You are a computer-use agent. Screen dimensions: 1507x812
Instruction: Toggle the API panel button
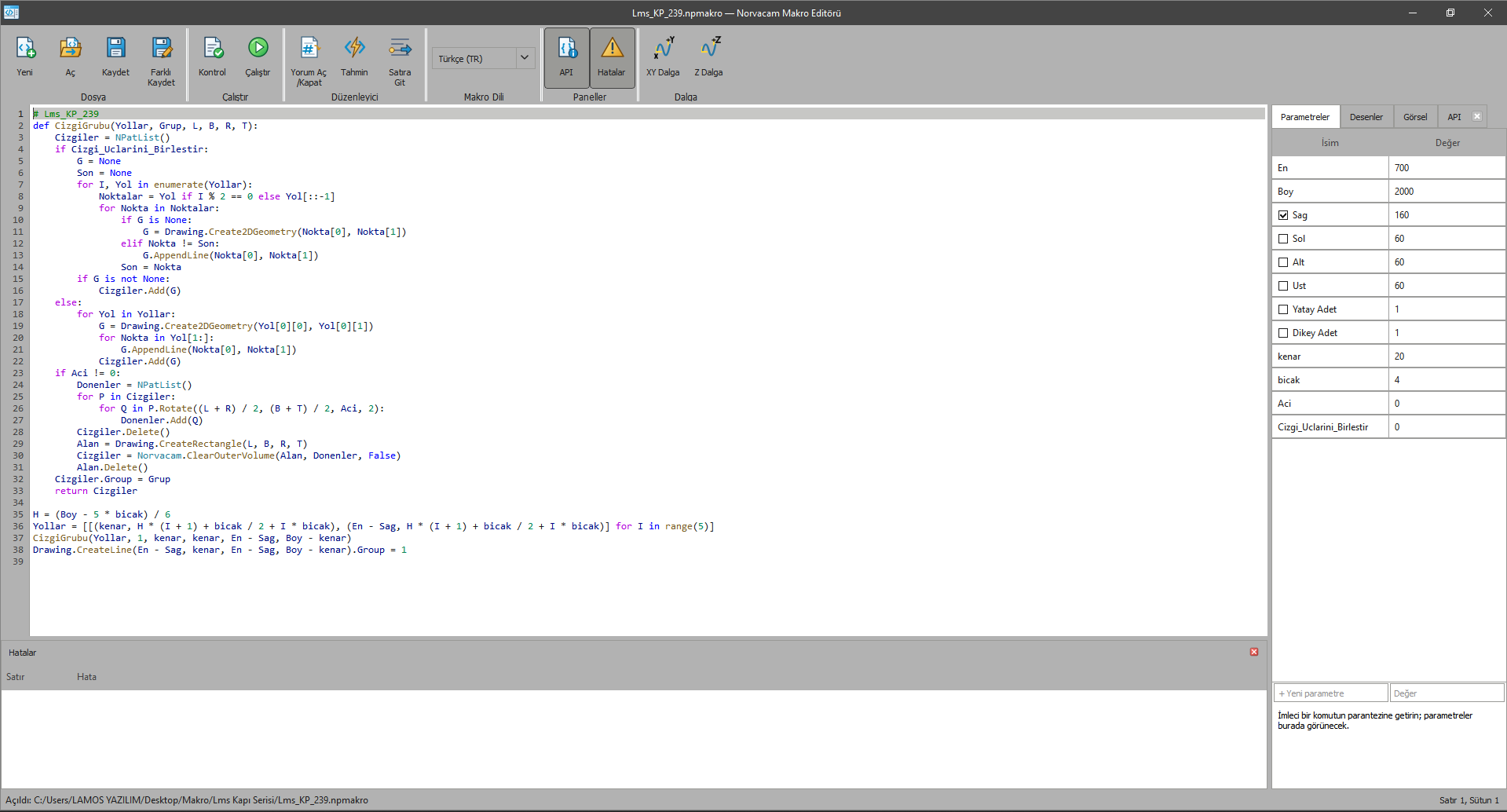566,57
